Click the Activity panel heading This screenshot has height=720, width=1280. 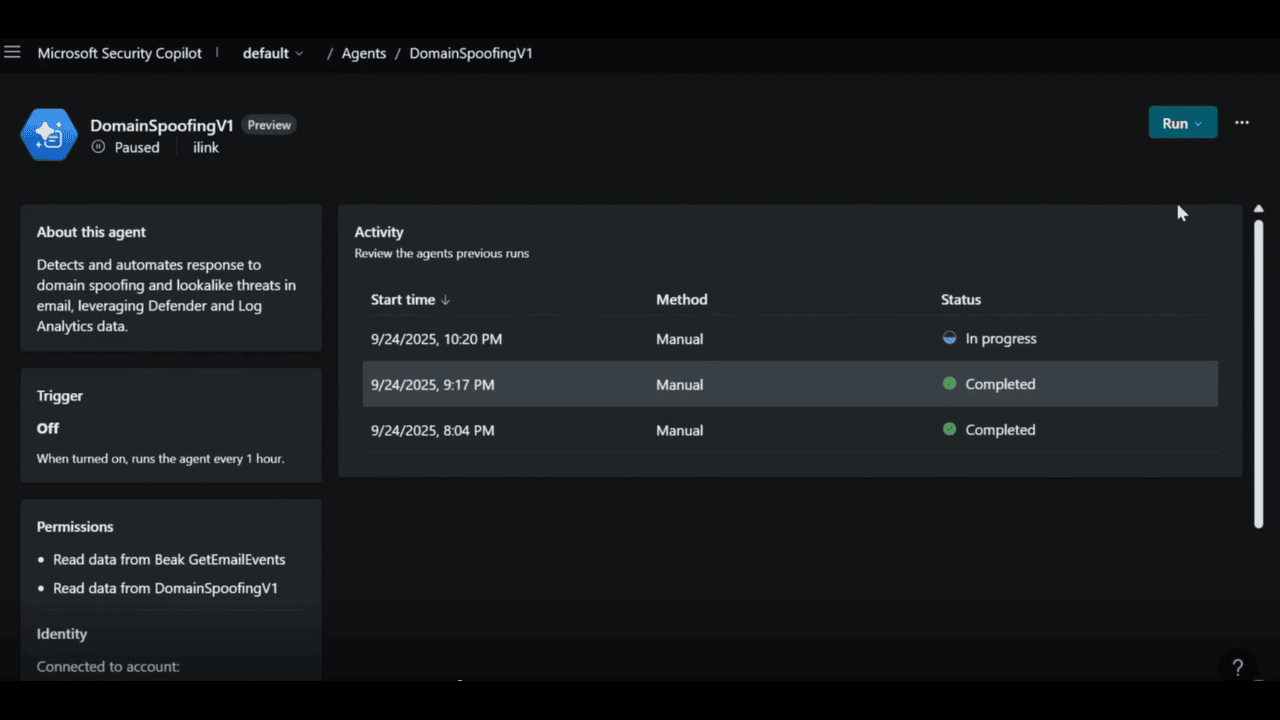coord(379,232)
